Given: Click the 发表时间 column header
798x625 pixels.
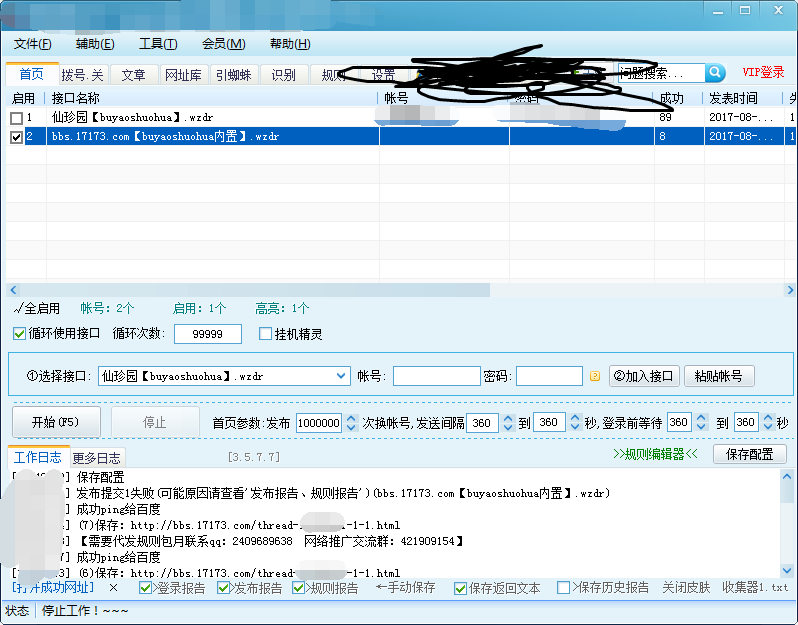Looking at the screenshot, I should point(743,98).
